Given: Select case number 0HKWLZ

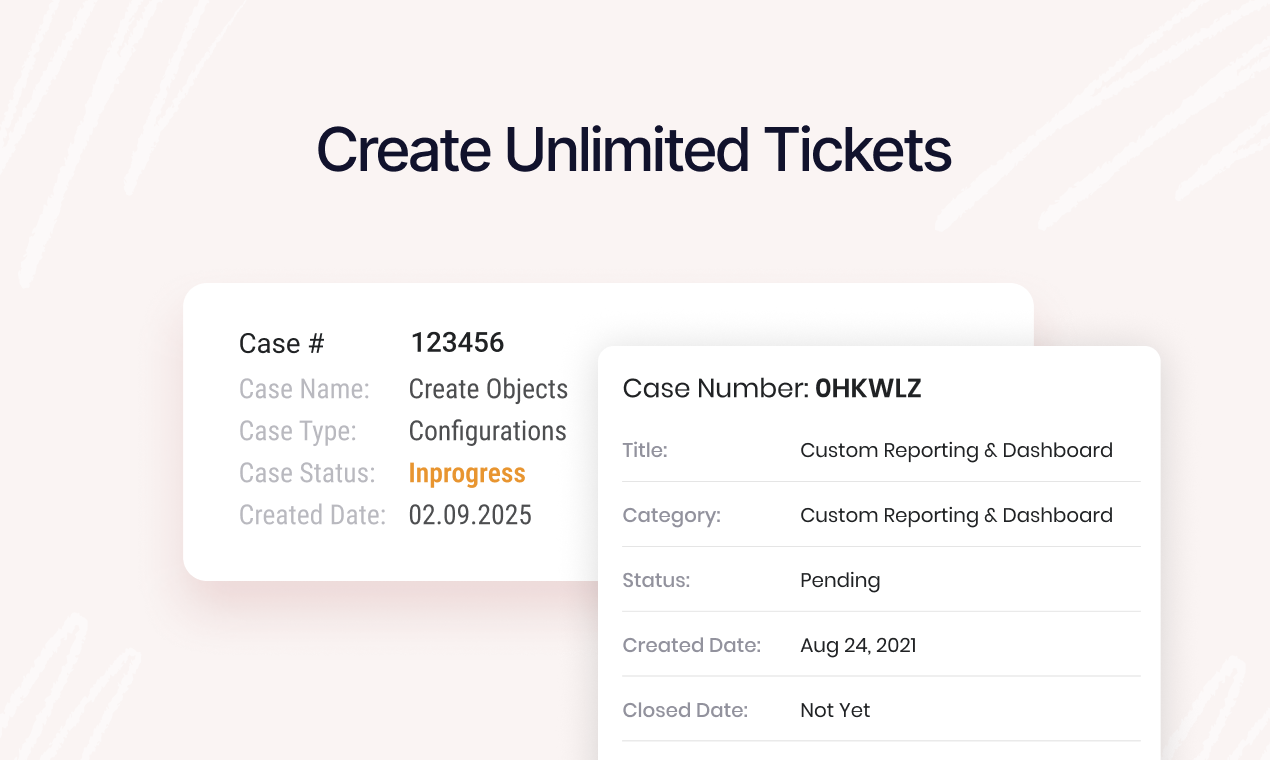Looking at the screenshot, I should [868, 389].
